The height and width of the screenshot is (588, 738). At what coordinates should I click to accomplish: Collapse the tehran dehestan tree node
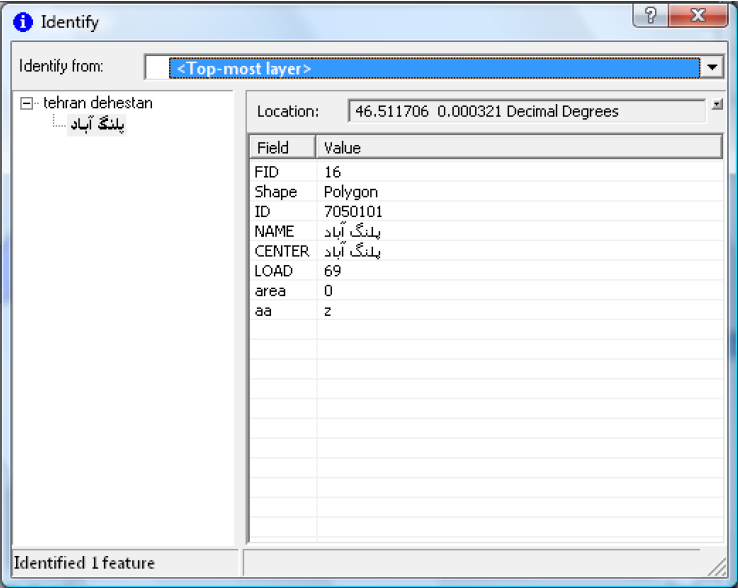point(27,103)
